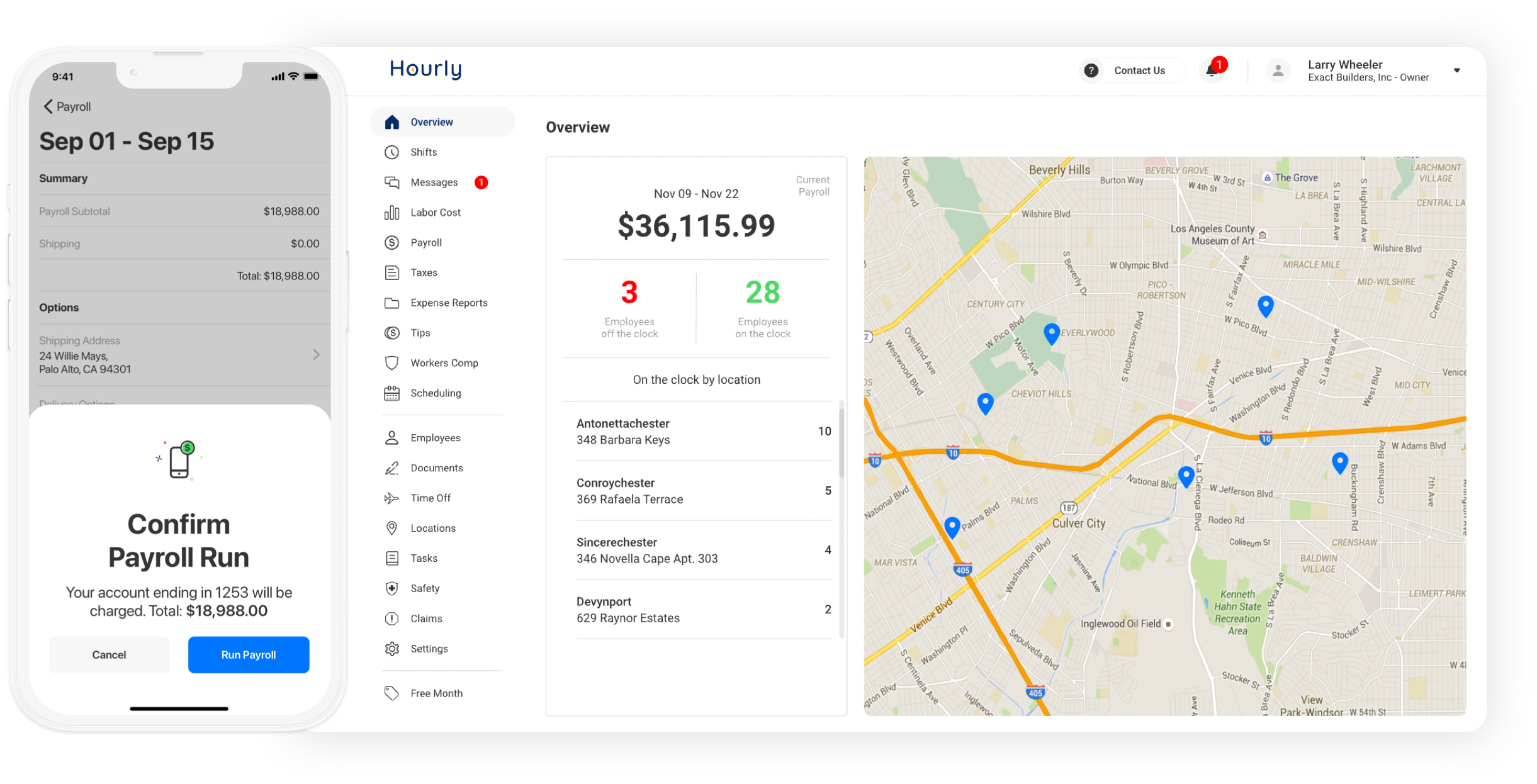The image size is (1537, 784).
Task: Click the Time Off airplane icon
Action: coord(391,498)
